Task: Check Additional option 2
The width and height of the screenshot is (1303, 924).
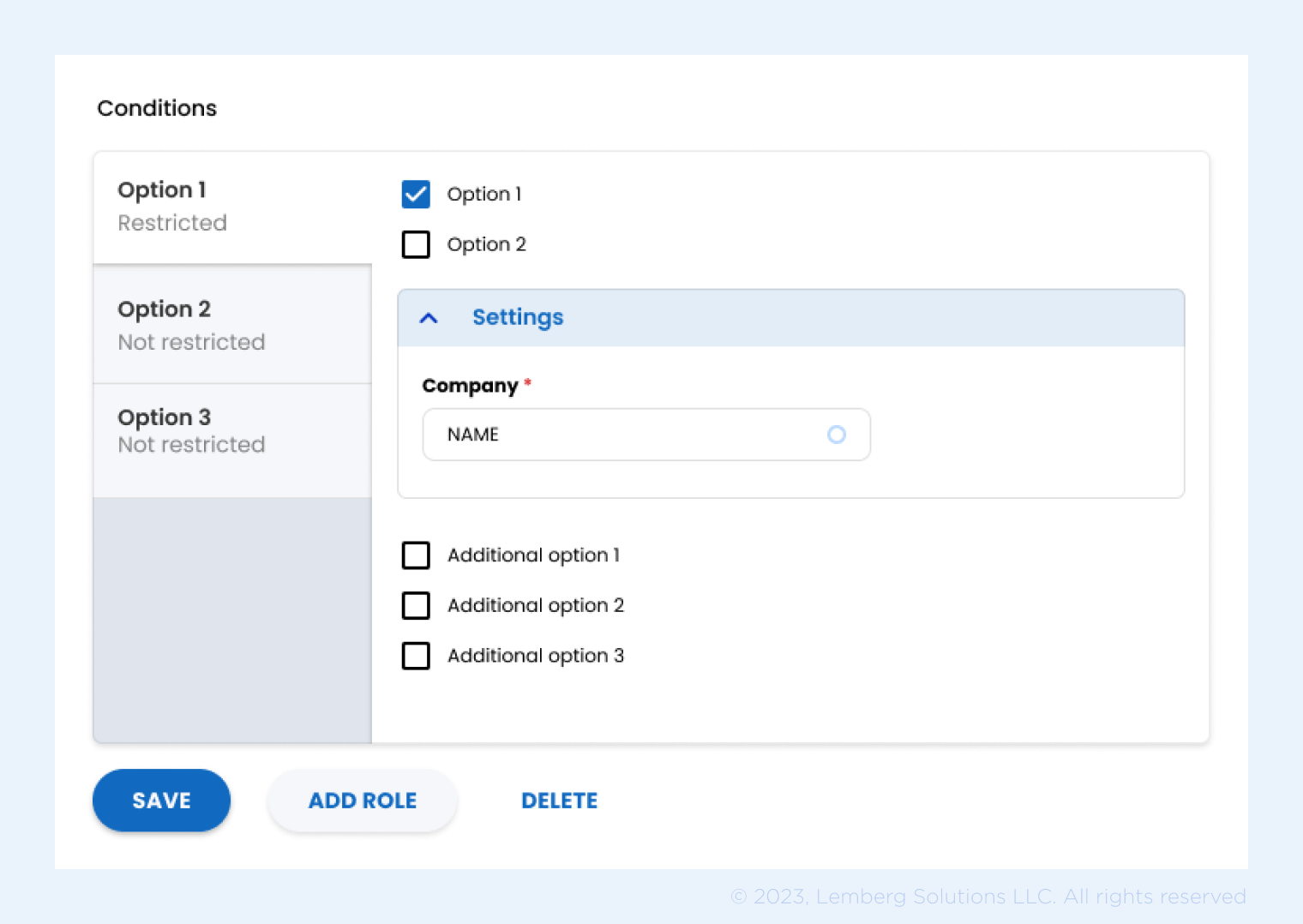Action: [416, 605]
